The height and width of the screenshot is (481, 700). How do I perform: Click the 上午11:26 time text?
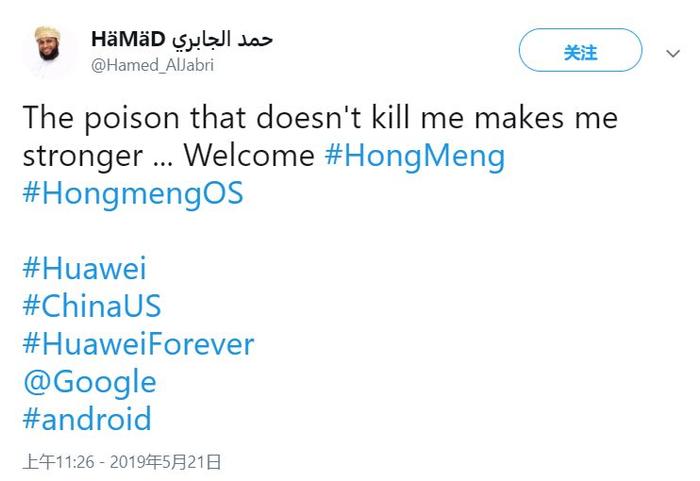pyautogui.click(x=58, y=462)
